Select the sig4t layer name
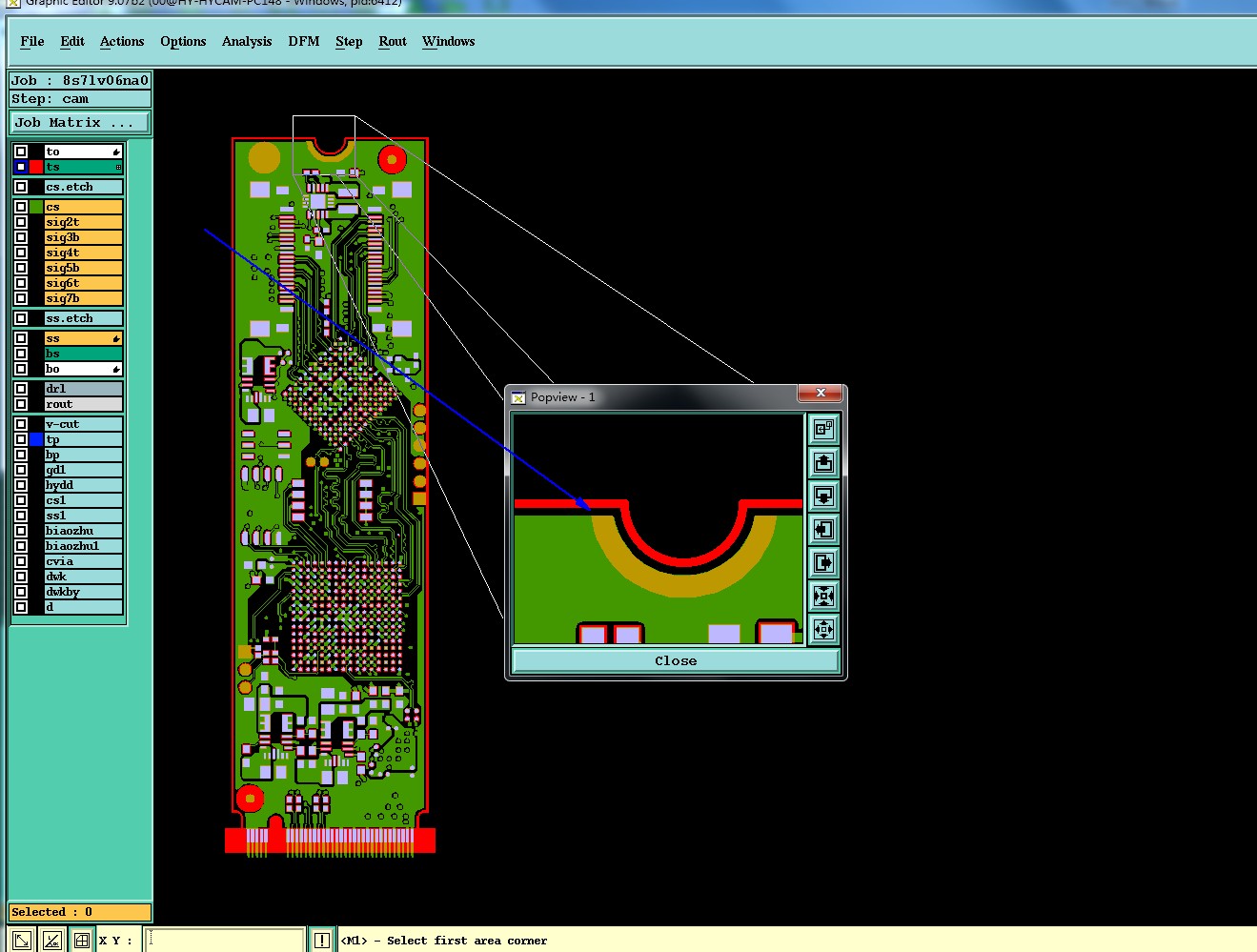This screenshot has height=952, width=1257. click(x=84, y=253)
